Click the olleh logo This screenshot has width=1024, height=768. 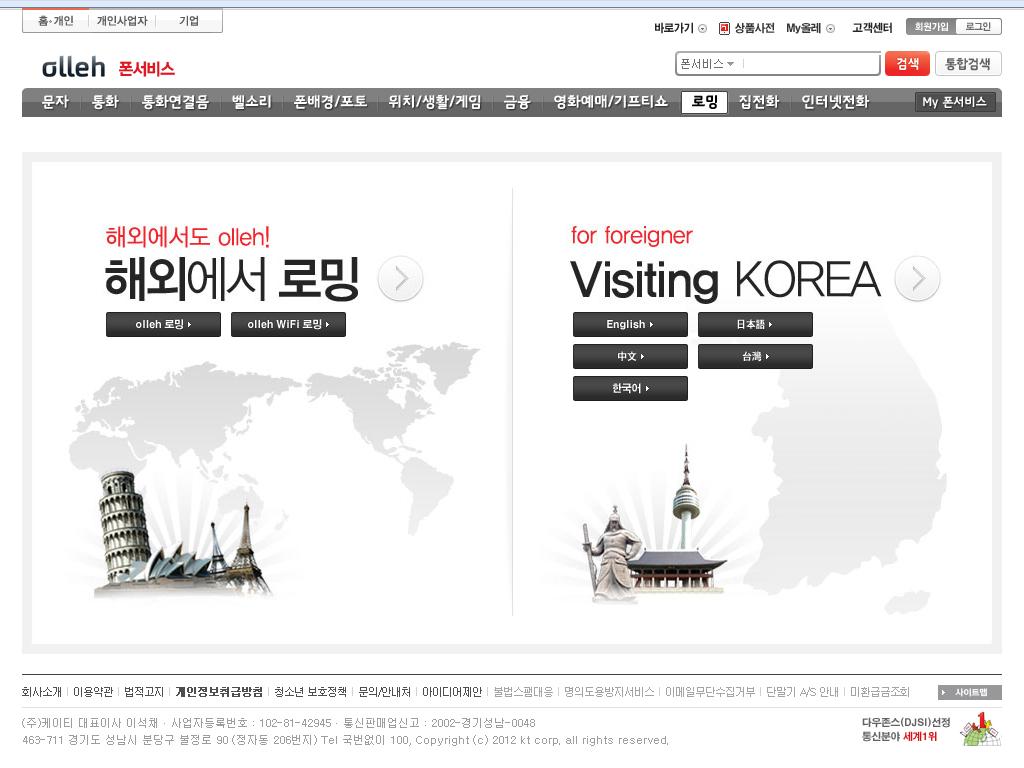(x=73, y=67)
